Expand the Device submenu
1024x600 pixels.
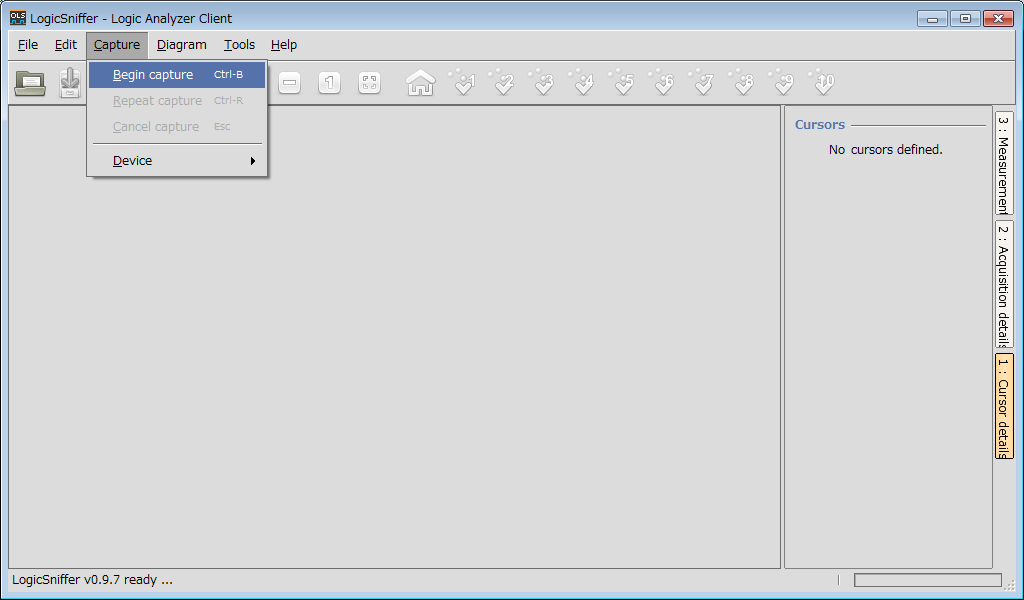click(x=177, y=161)
